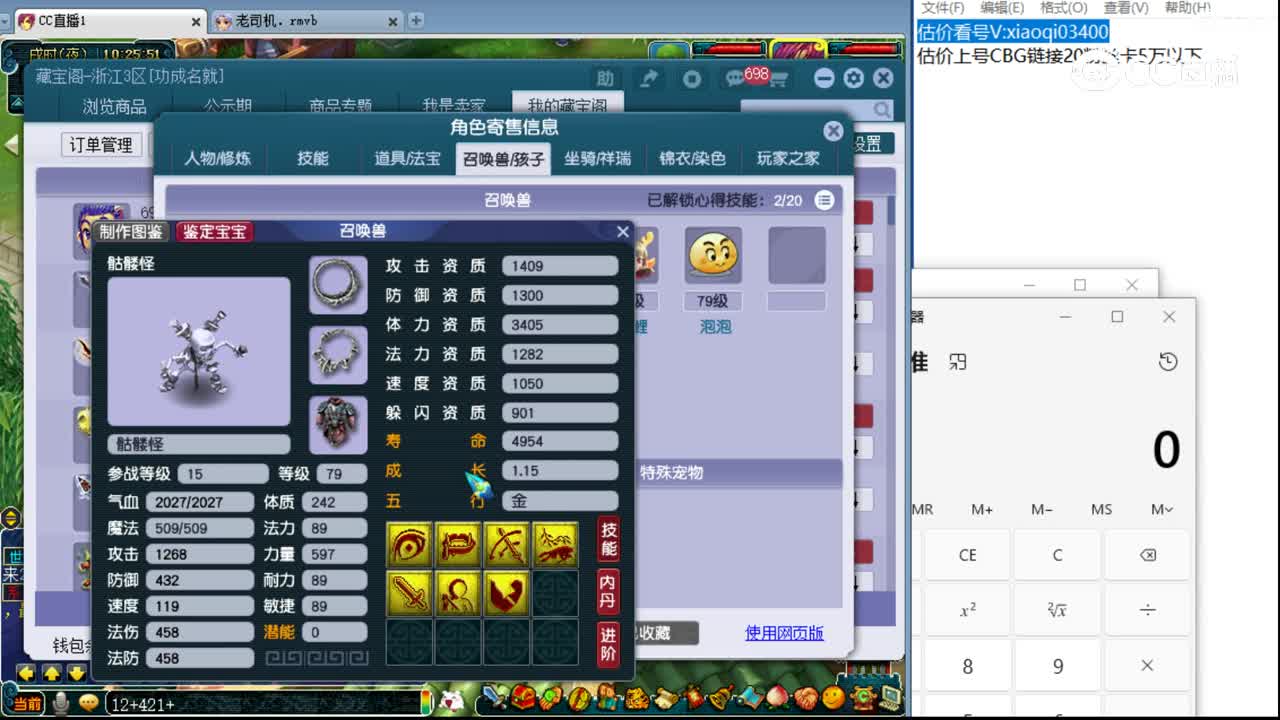The height and width of the screenshot is (720, 1280).
Task: Select the sword skill icon
Action: point(409,592)
